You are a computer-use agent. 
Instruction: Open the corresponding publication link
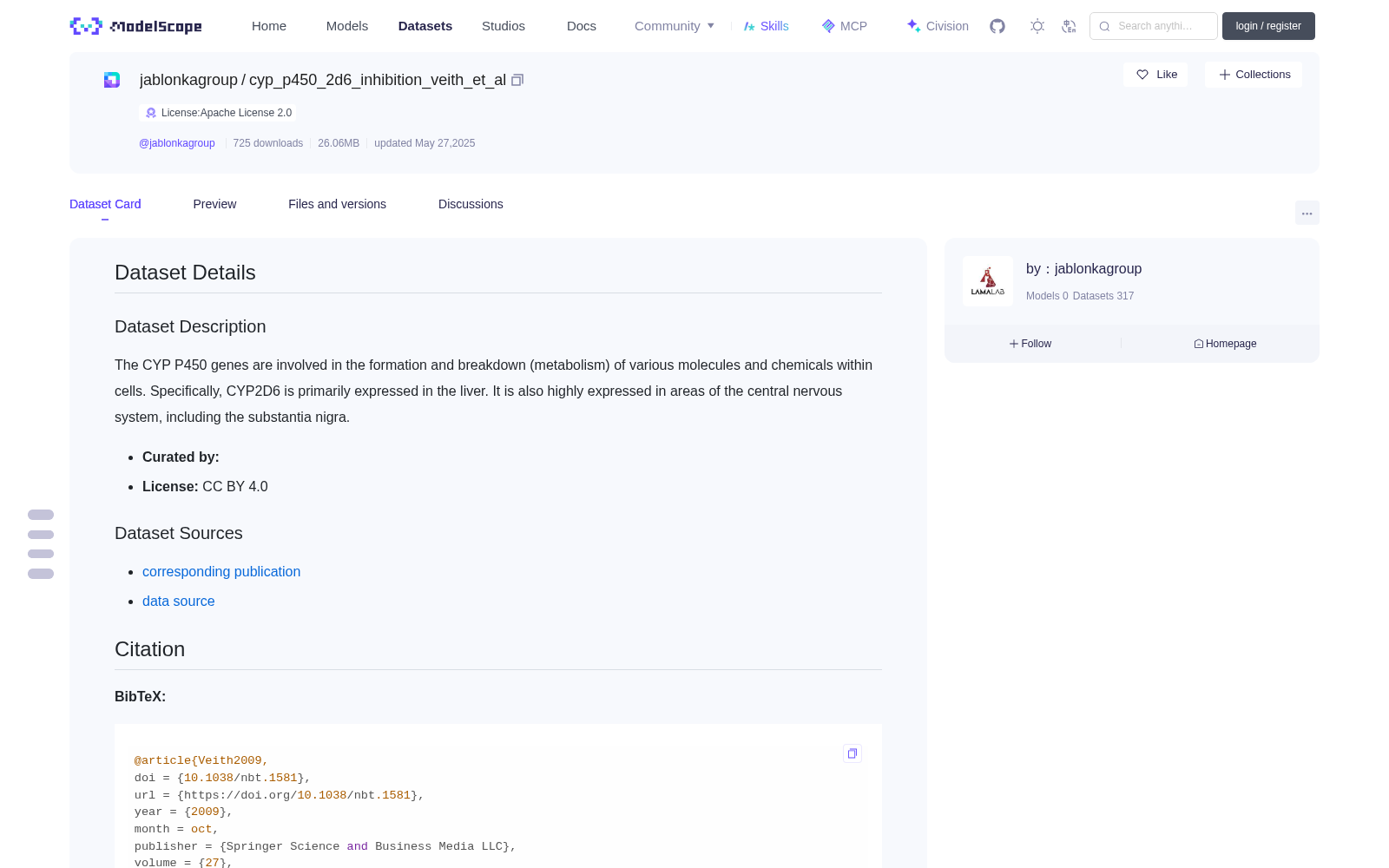pos(221,571)
